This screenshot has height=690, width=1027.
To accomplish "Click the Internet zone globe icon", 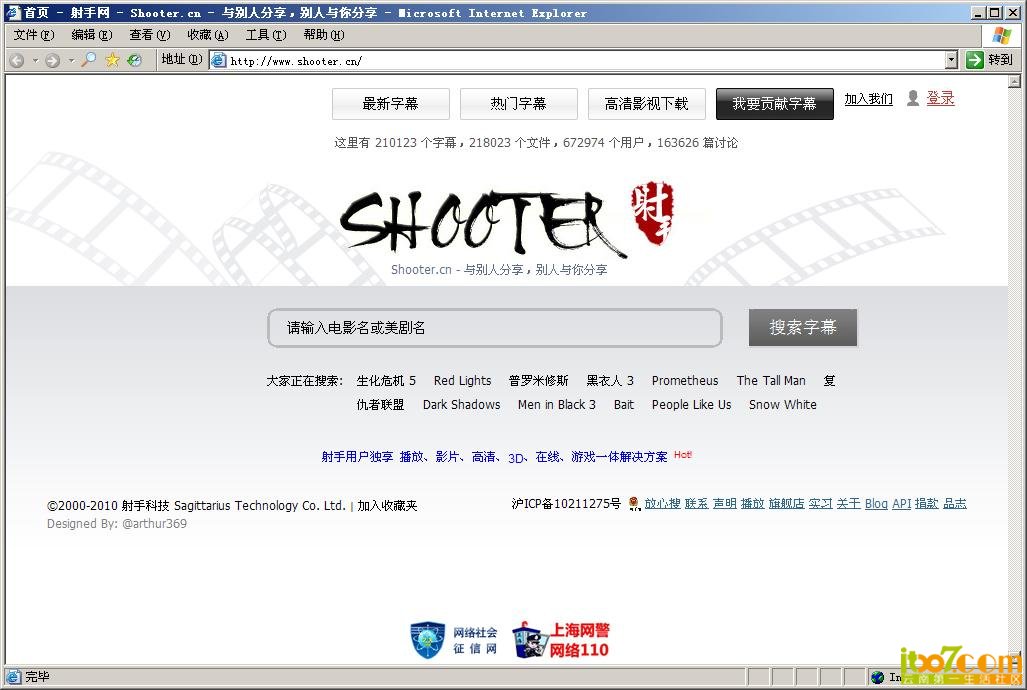I will point(878,677).
